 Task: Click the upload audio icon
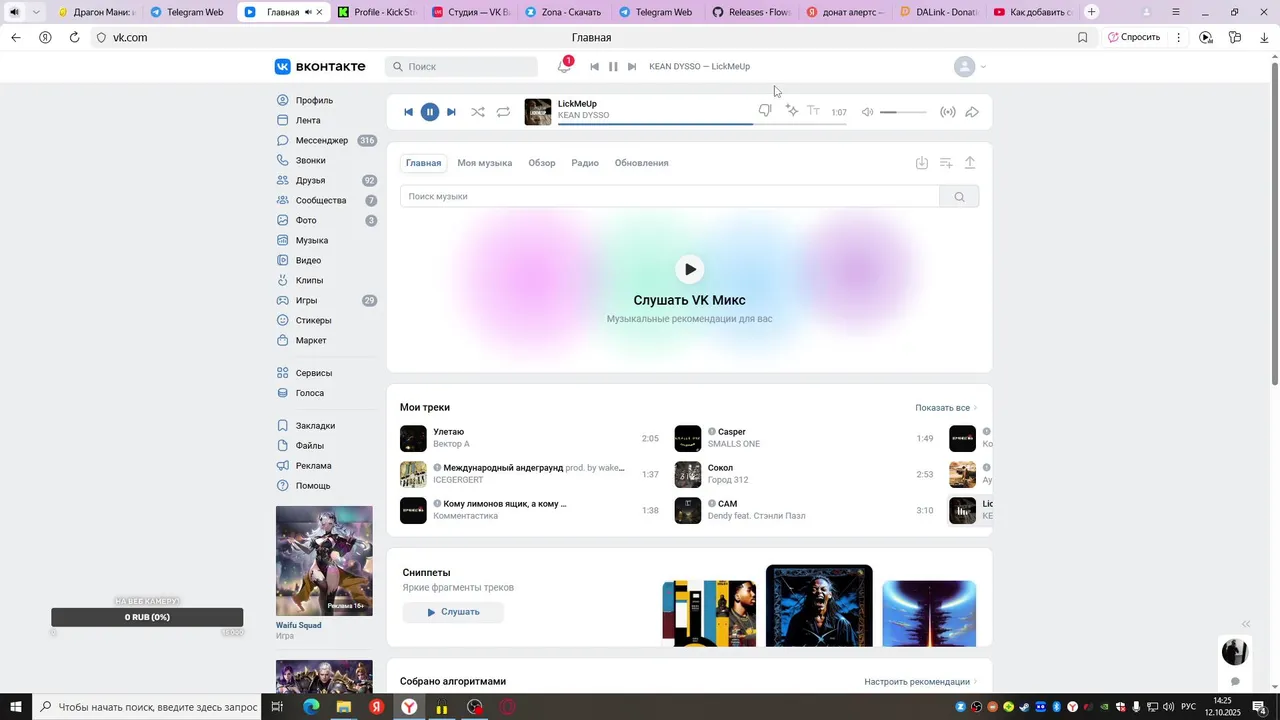(970, 163)
